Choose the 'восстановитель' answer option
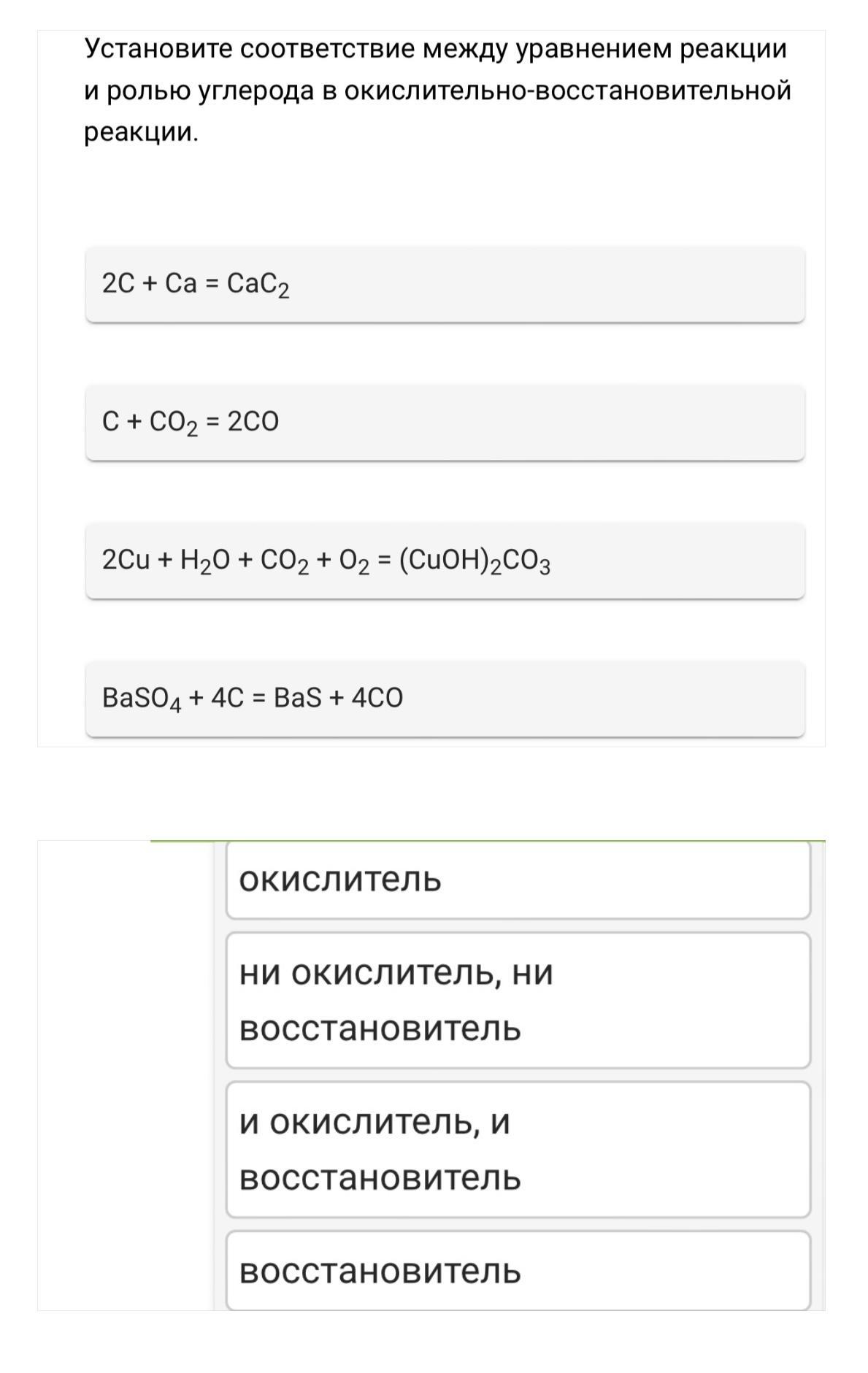This screenshot has height=1373, width=868. [518, 1272]
